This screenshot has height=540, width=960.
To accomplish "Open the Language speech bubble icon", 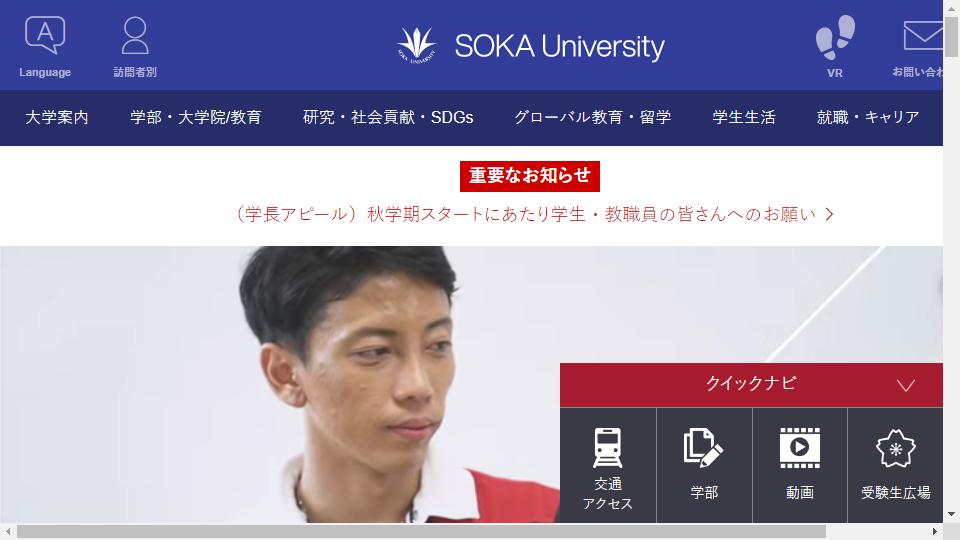I will (x=45, y=35).
